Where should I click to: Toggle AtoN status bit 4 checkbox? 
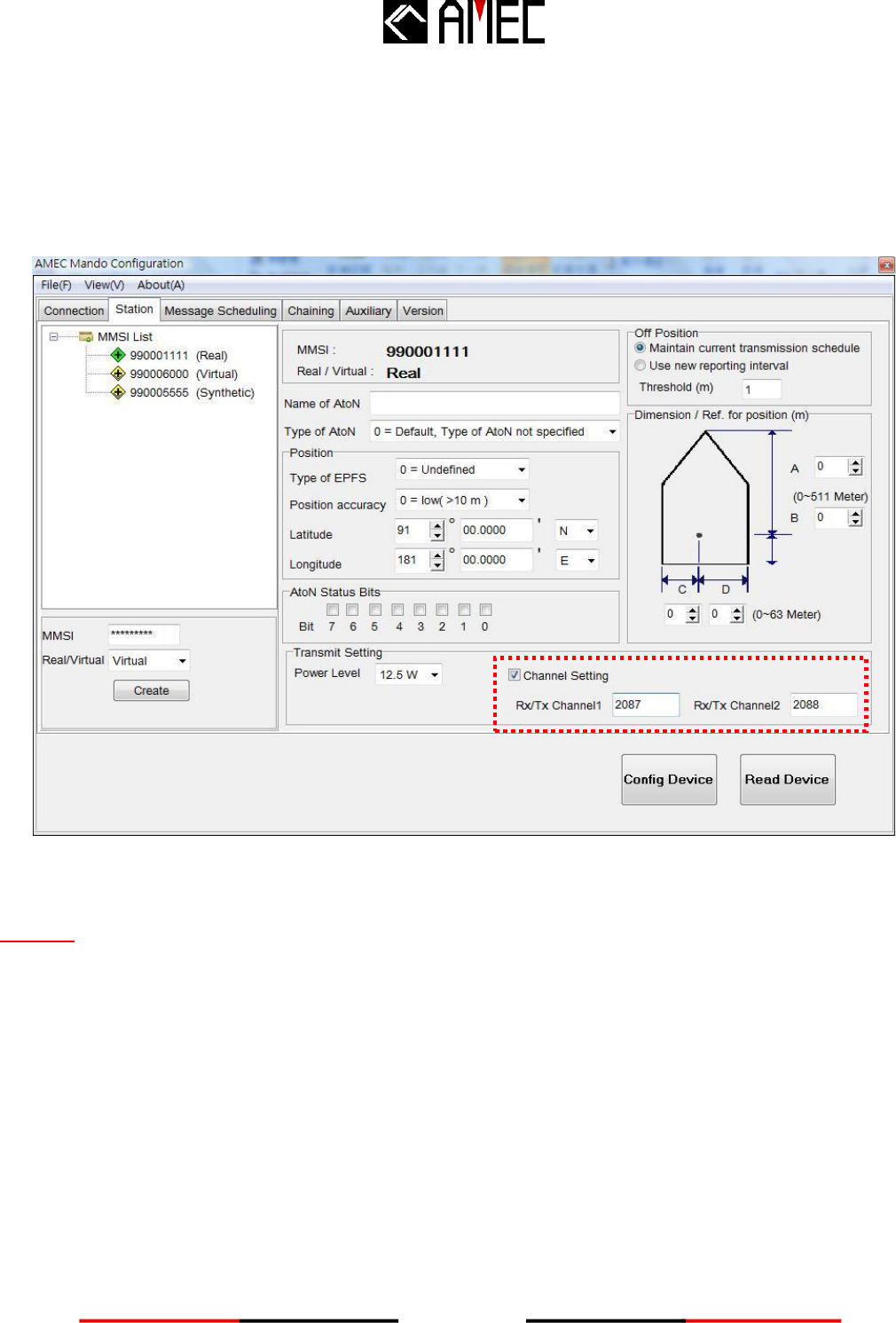397,610
